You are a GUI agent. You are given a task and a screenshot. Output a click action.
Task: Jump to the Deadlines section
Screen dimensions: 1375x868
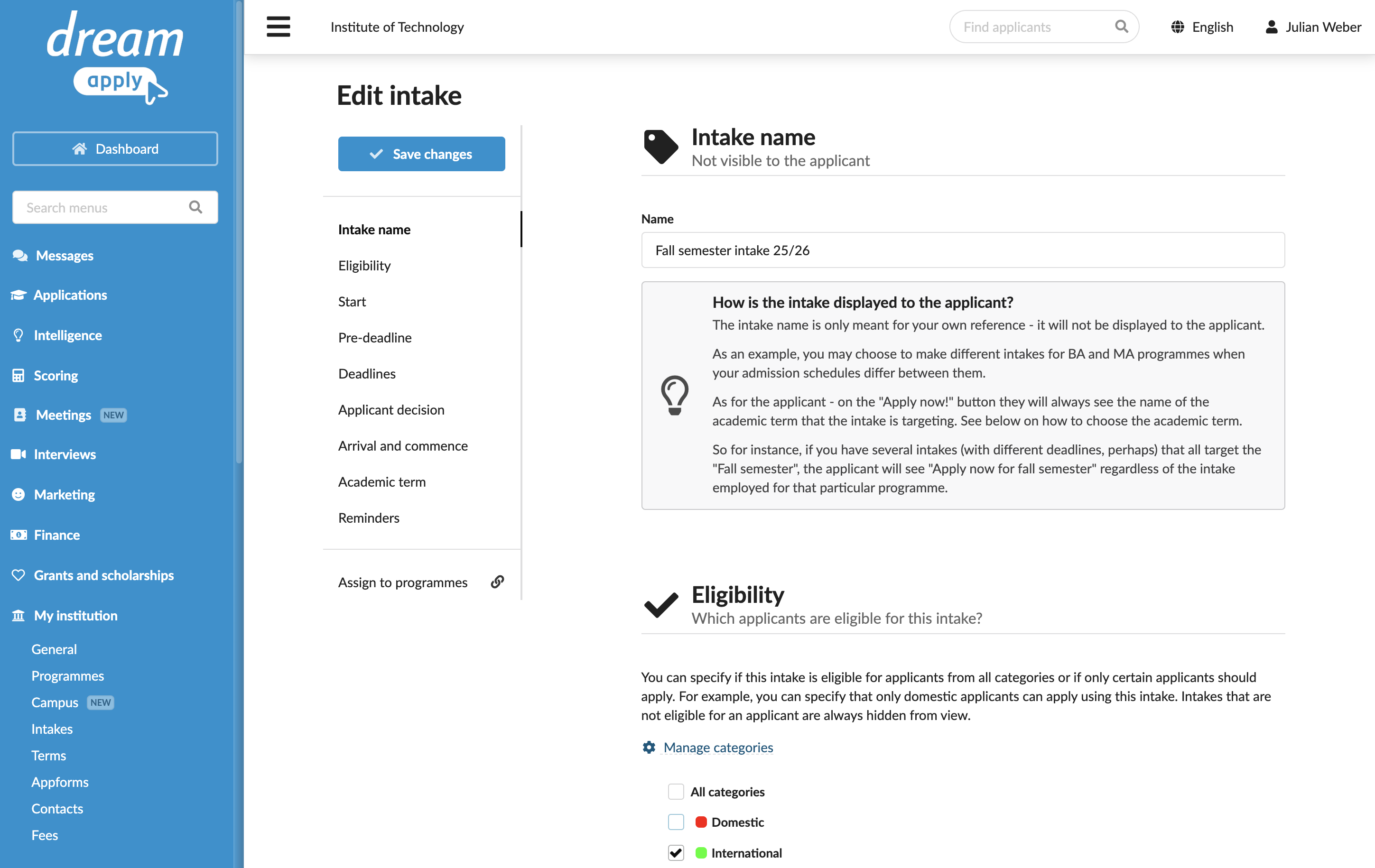pyautogui.click(x=367, y=373)
